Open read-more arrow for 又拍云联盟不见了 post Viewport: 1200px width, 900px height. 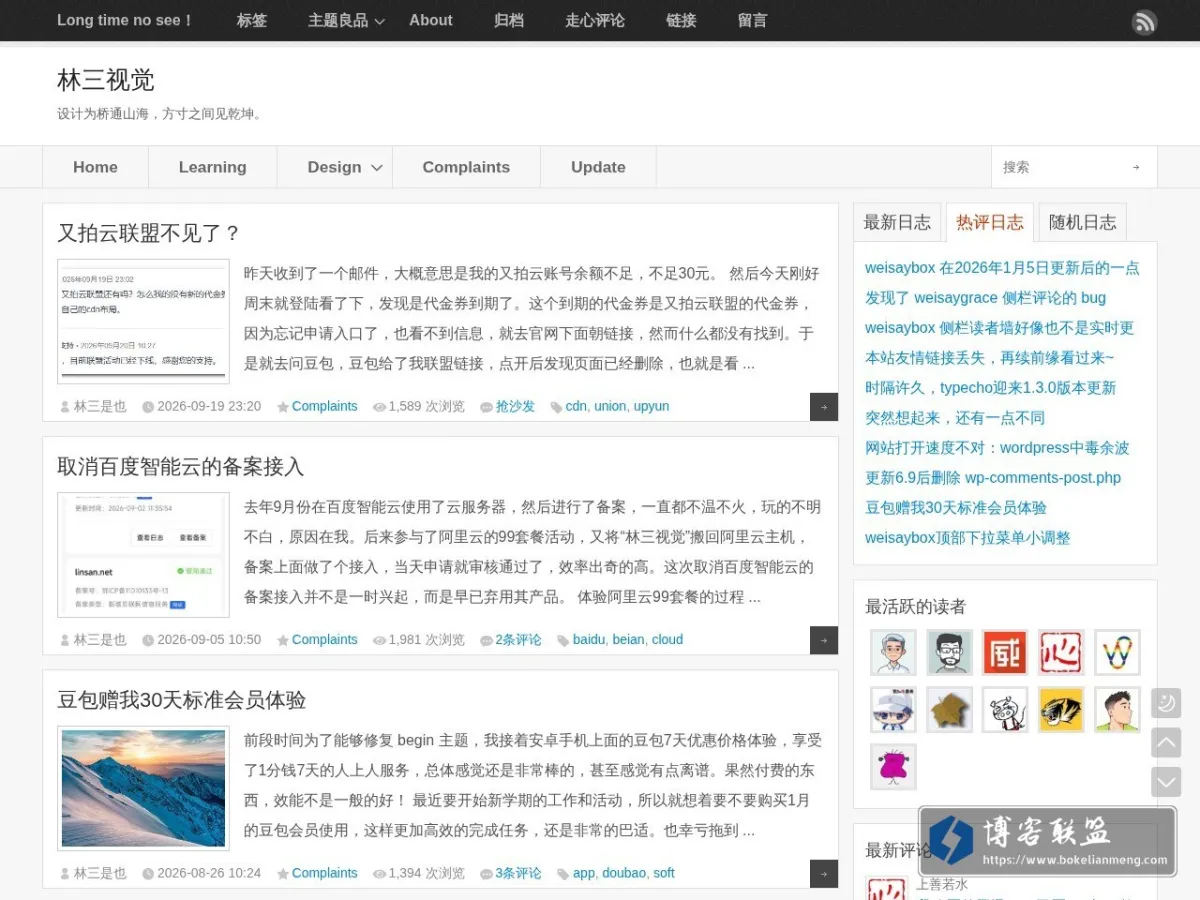824,407
